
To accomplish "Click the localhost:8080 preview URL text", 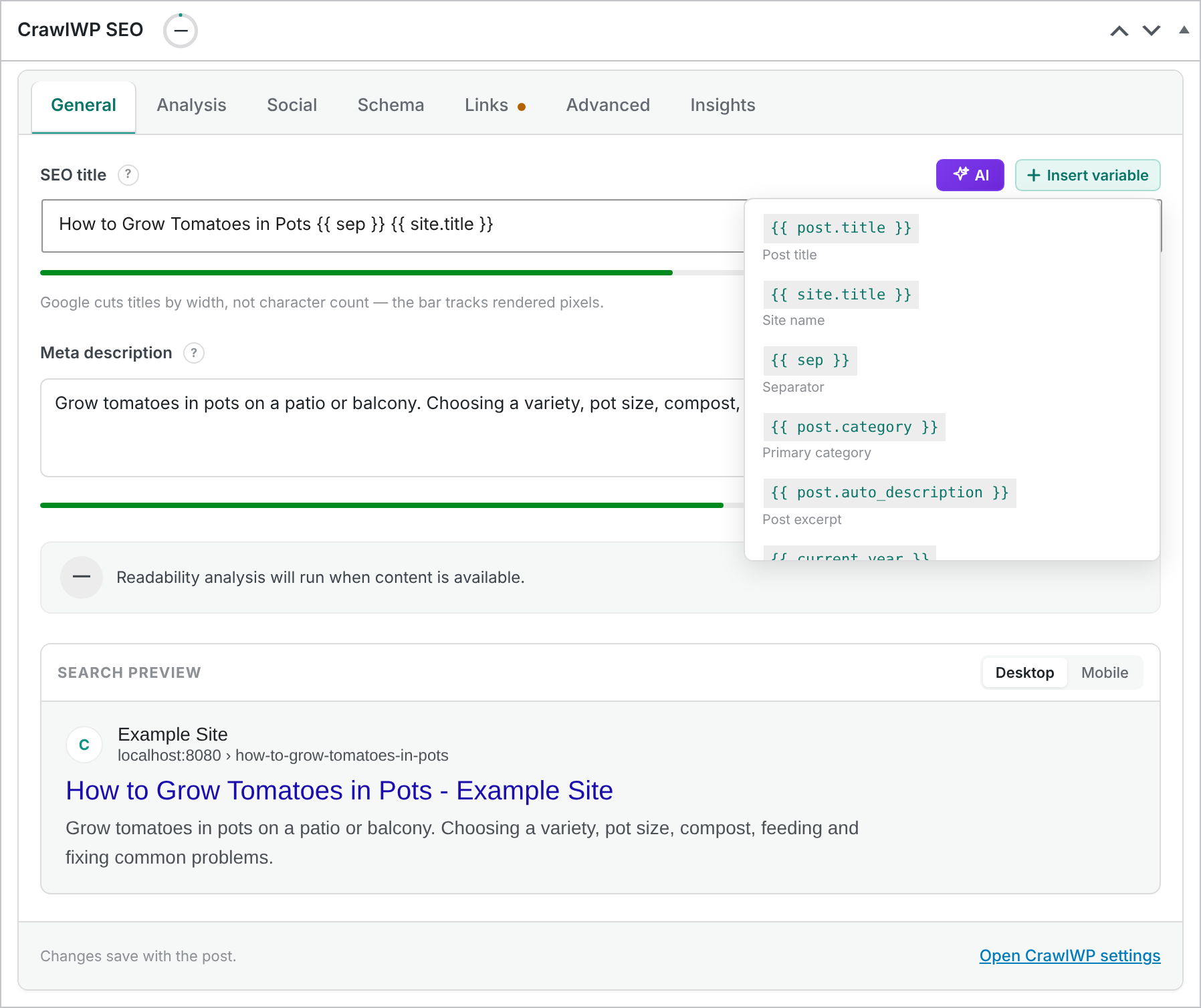I will [283, 756].
